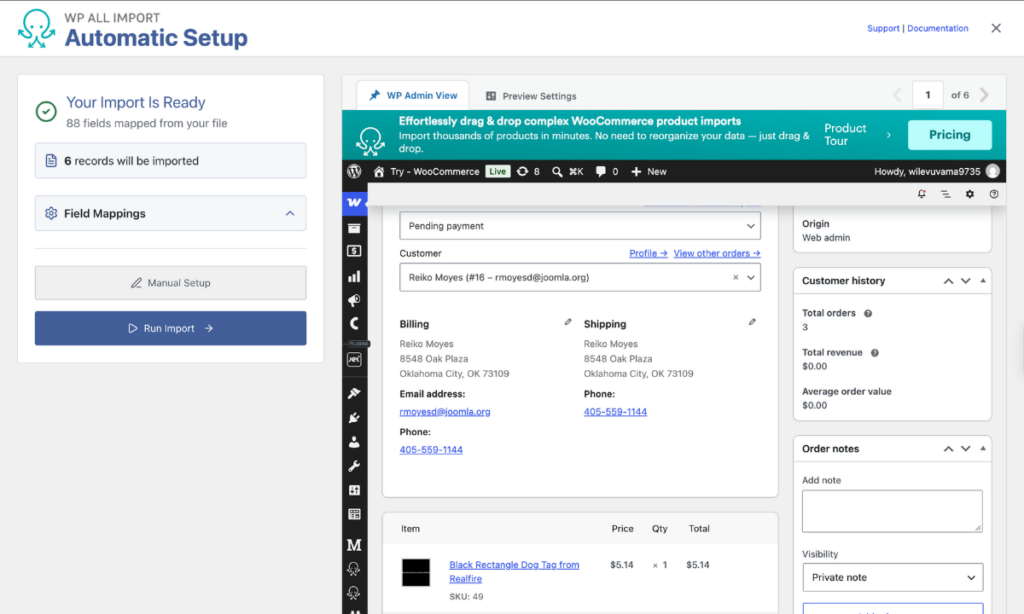Click shipping phone 405-559-1144 link
Viewport: 1024px width, 614px height.
tap(615, 412)
